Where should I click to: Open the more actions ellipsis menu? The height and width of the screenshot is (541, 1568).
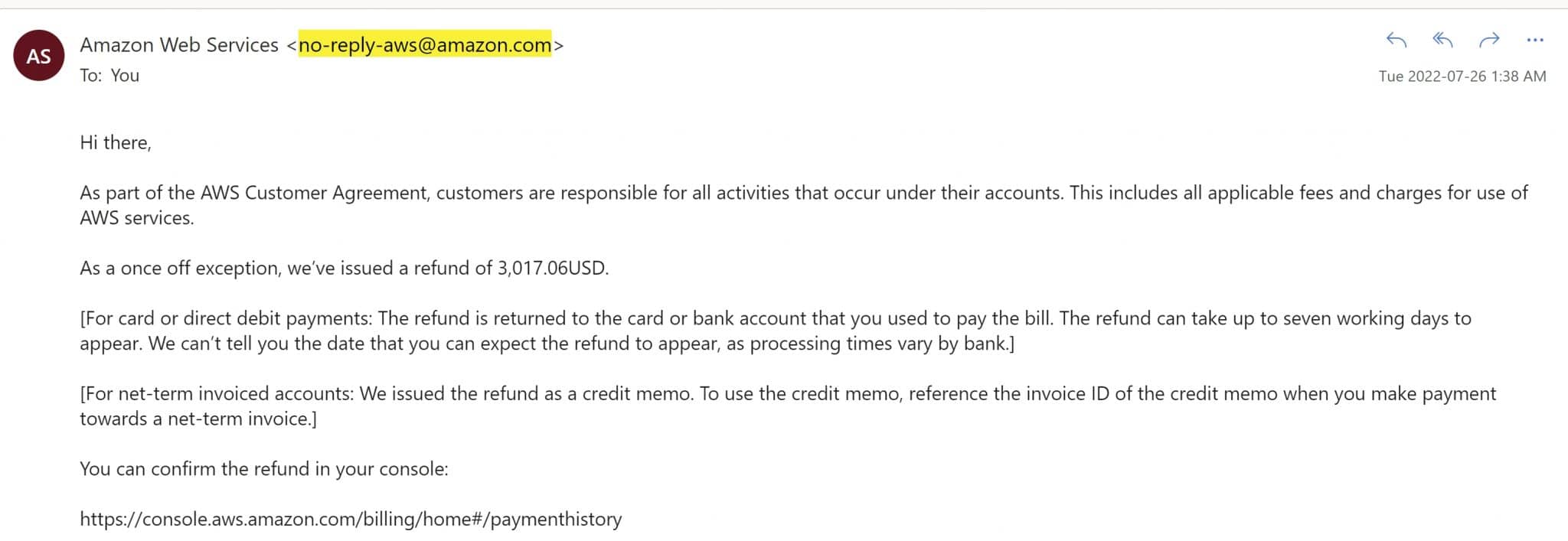point(1535,40)
